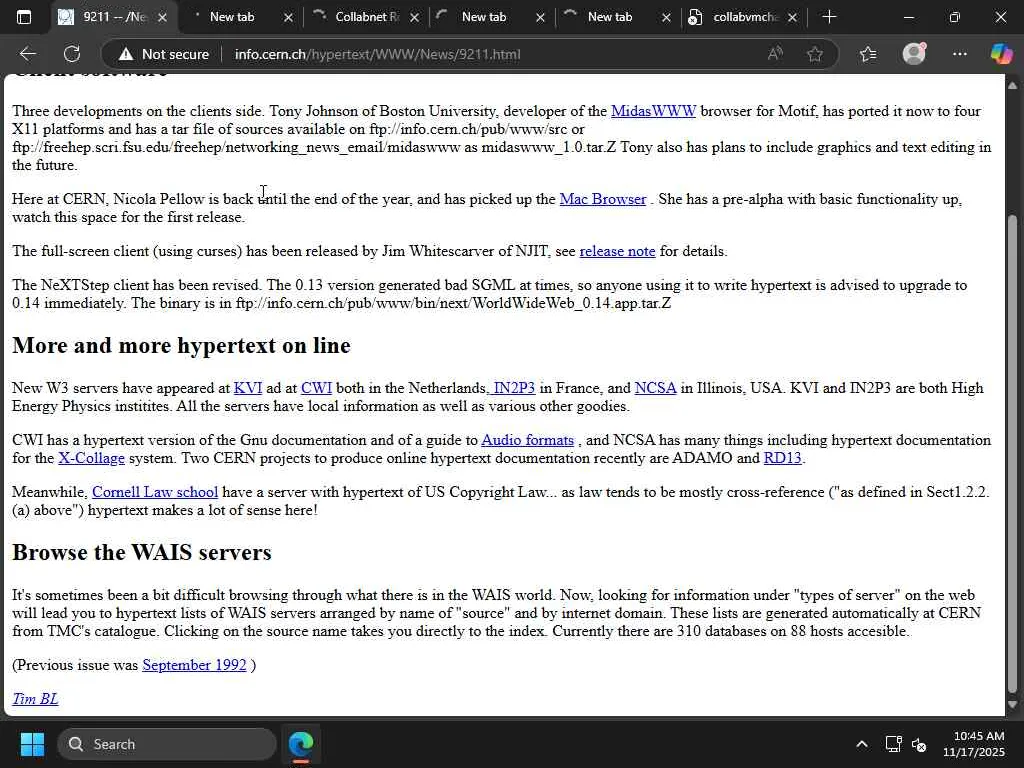Click the Not secure warning icon
The height and width of the screenshot is (768, 1024).
(126, 54)
